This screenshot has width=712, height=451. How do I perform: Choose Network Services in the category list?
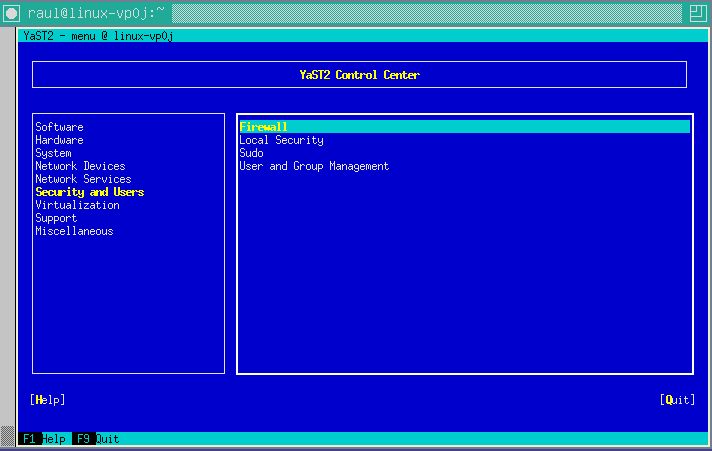tap(84, 179)
